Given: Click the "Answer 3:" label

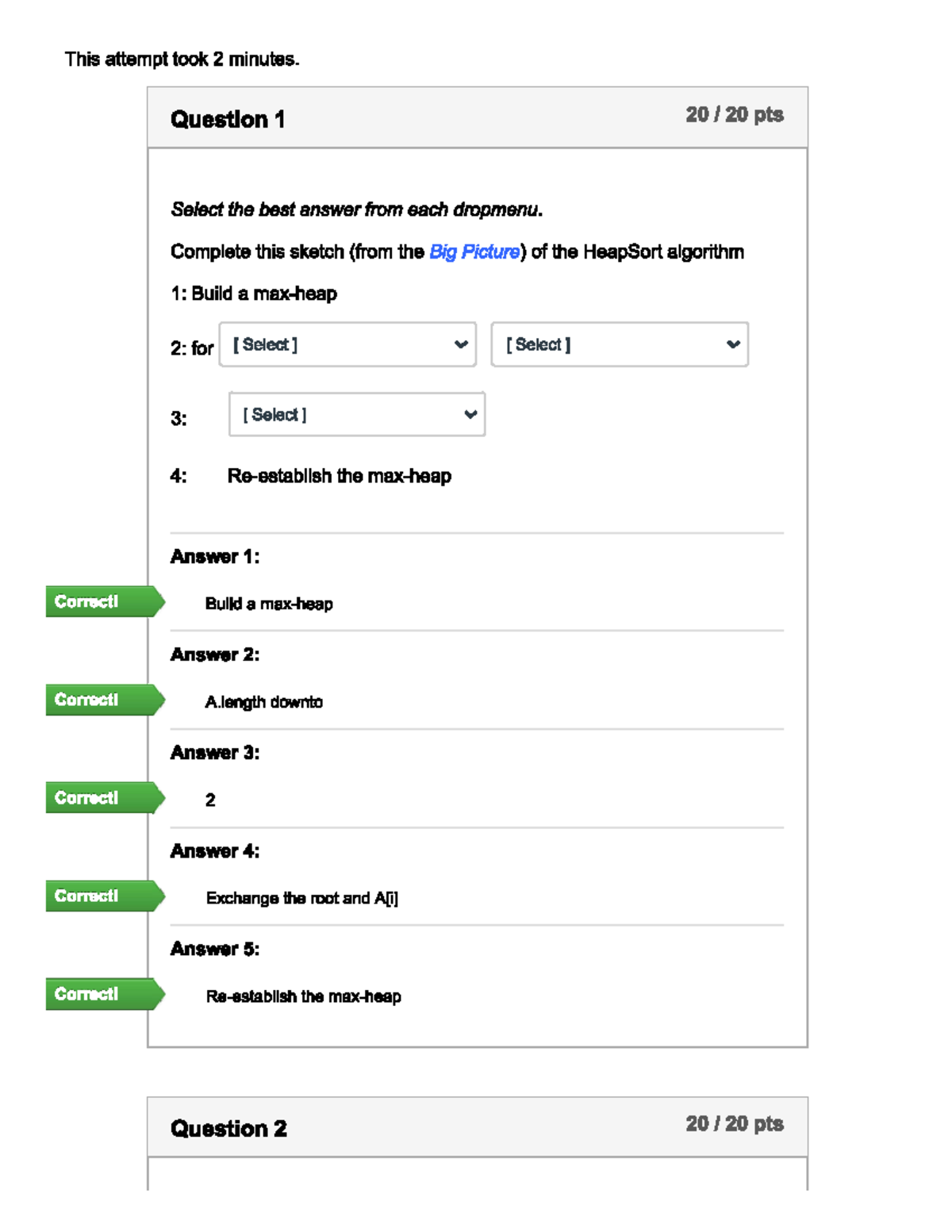Looking at the screenshot, I should coord(214,753).
